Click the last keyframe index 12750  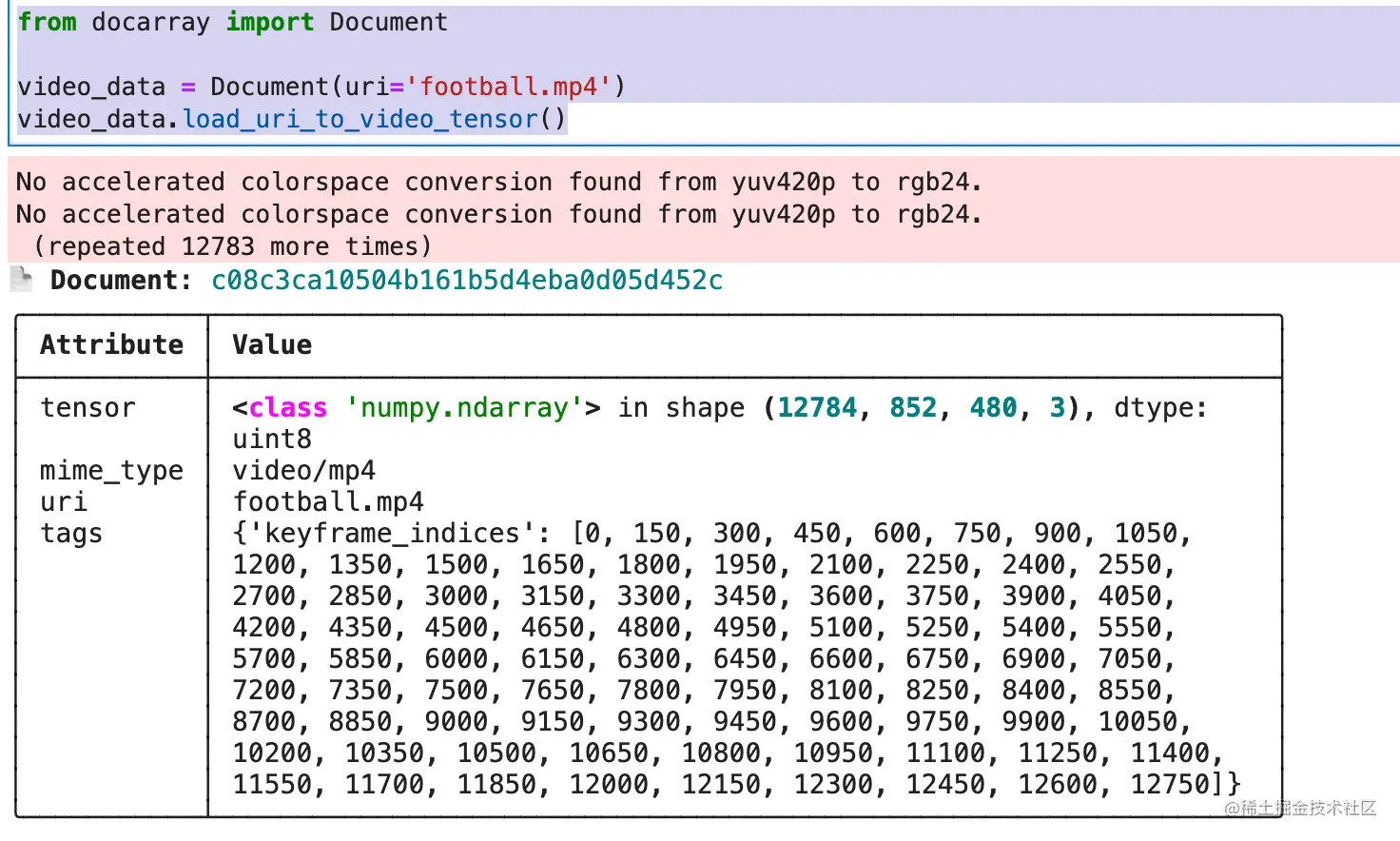click(1170, 785)
